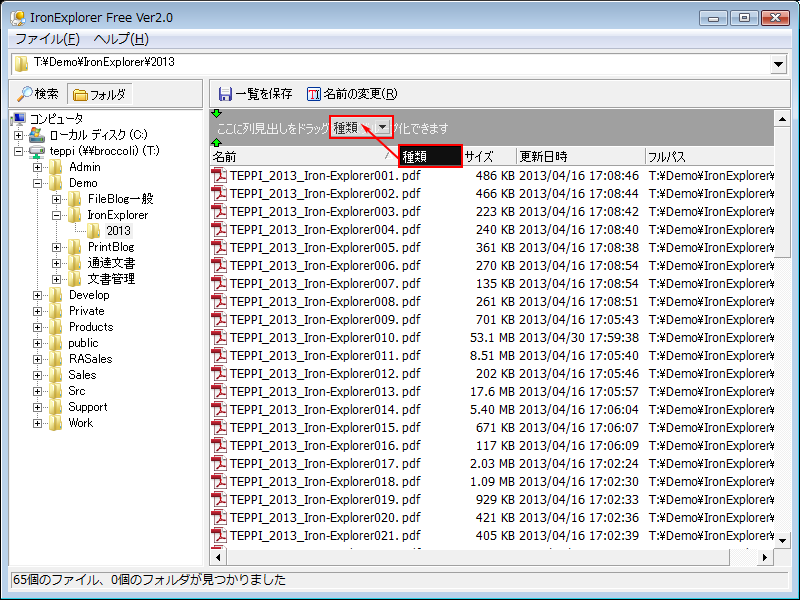Select the 文書管理 folder in the tree
The image size is (800, 600).
pos(111,279)
